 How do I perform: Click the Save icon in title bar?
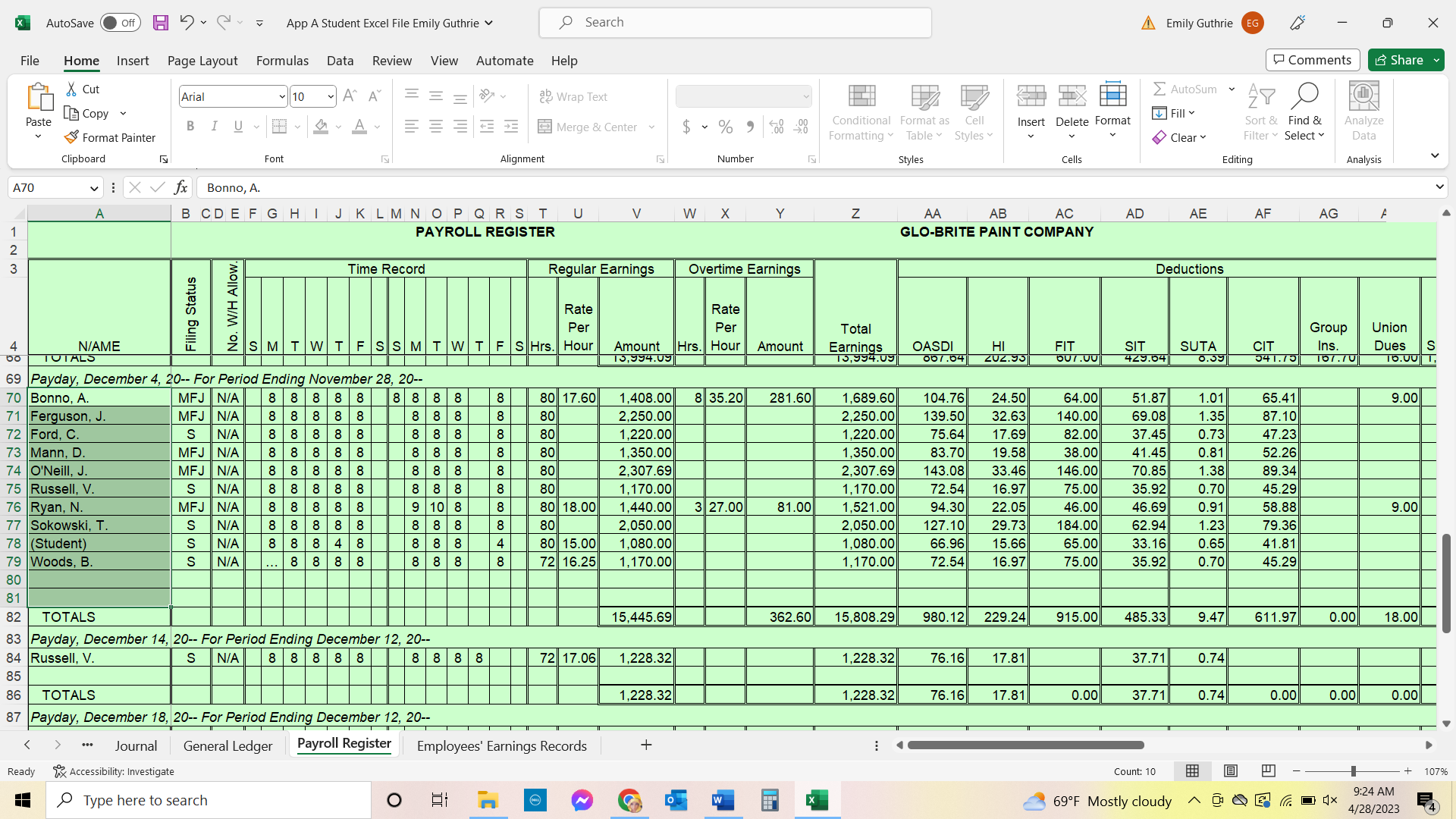tap(160, 23)
